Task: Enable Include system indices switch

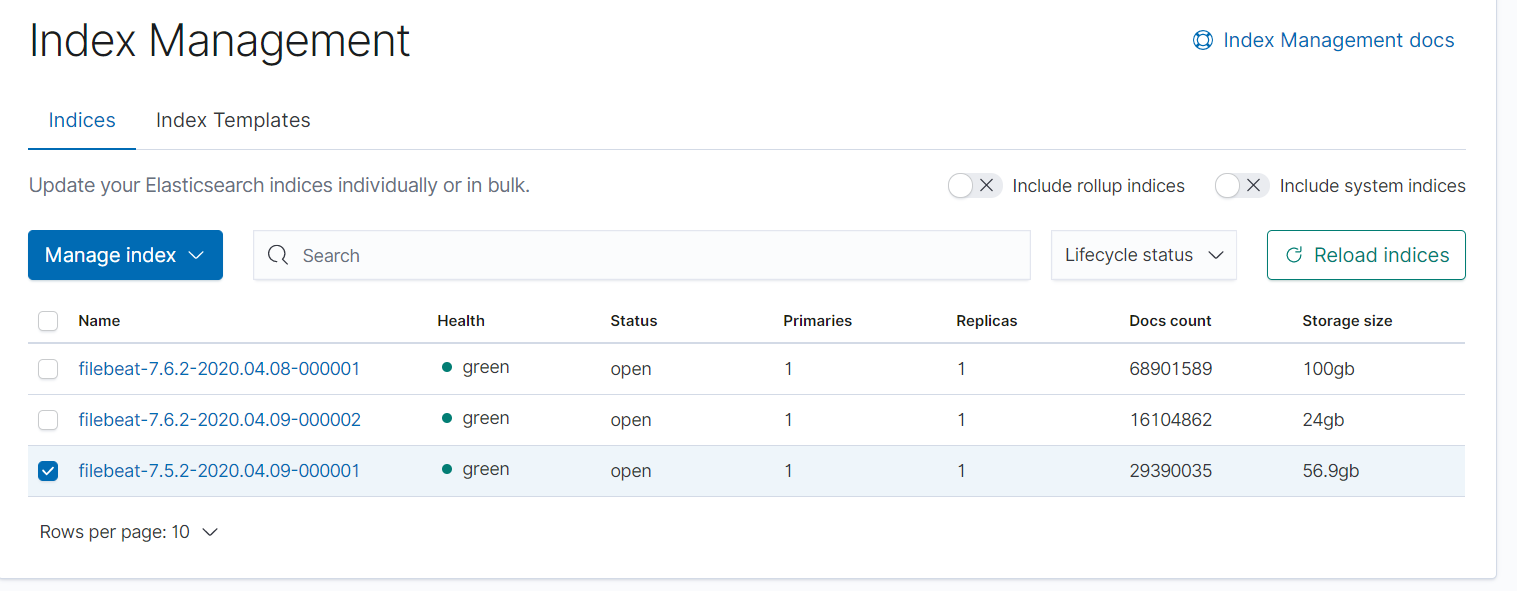Action: (x=1241, y=186)
